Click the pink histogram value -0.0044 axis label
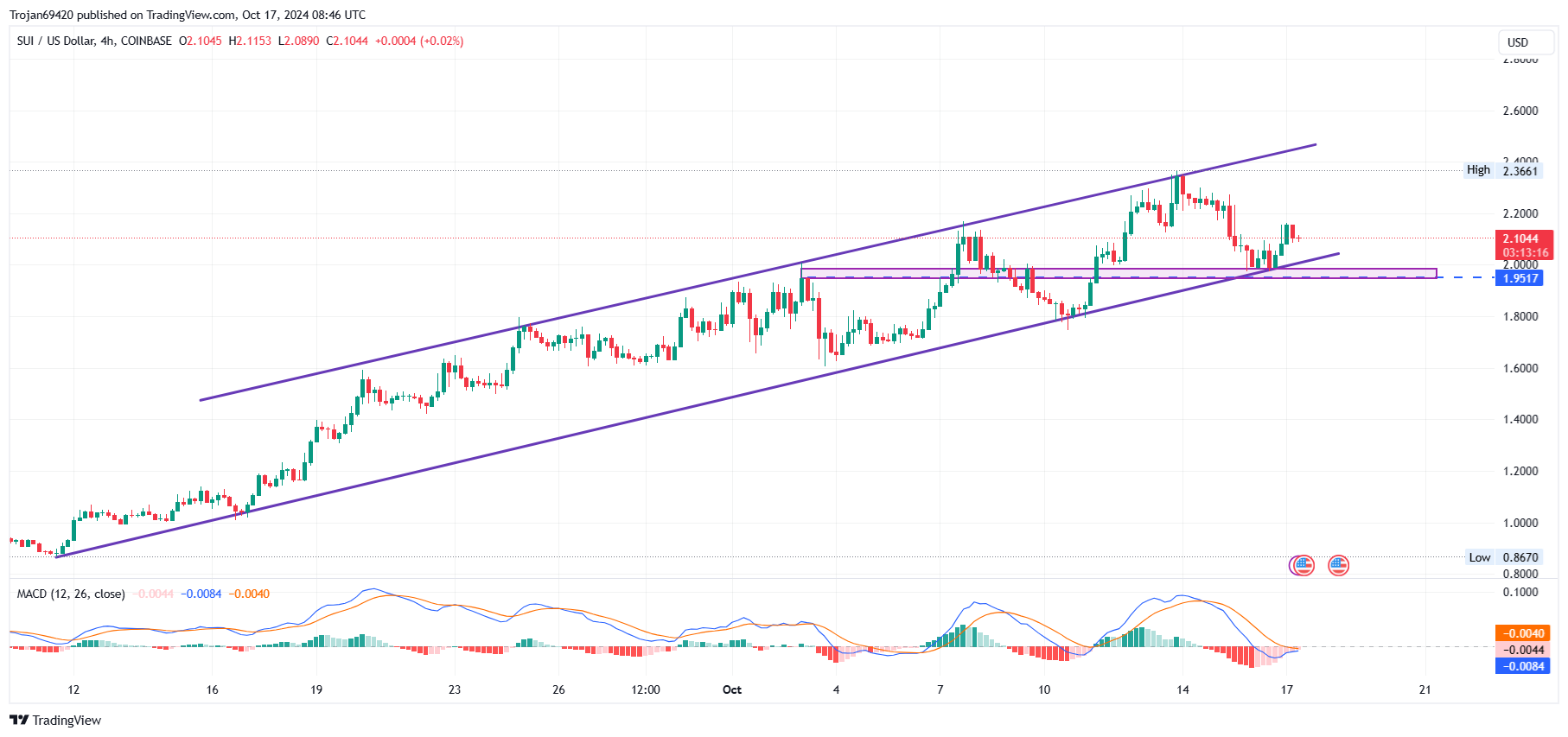 pyautogui.click(x=1524, y=650)
